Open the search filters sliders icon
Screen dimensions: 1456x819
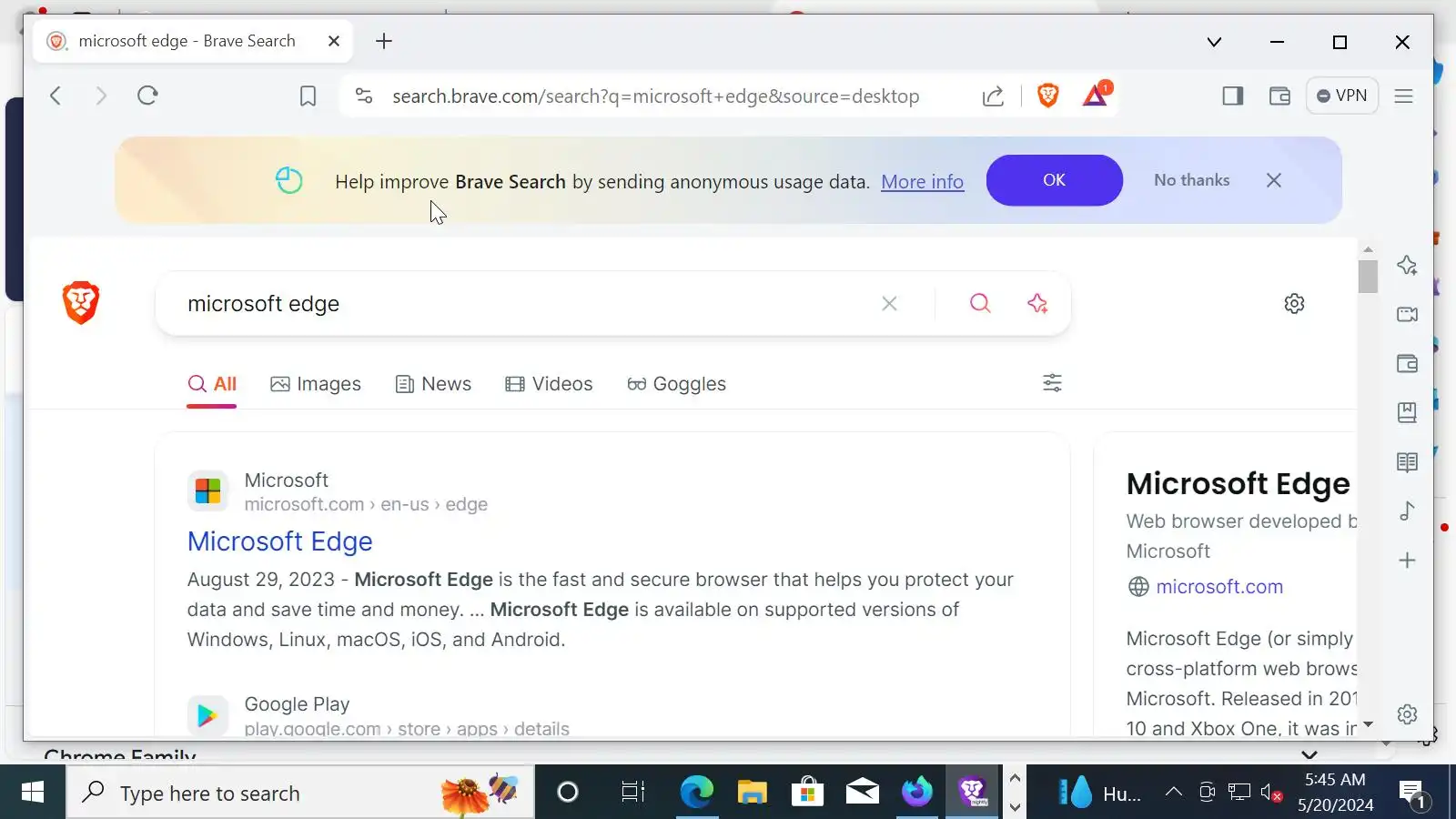pyautogui.click(x=1052, y=383)
